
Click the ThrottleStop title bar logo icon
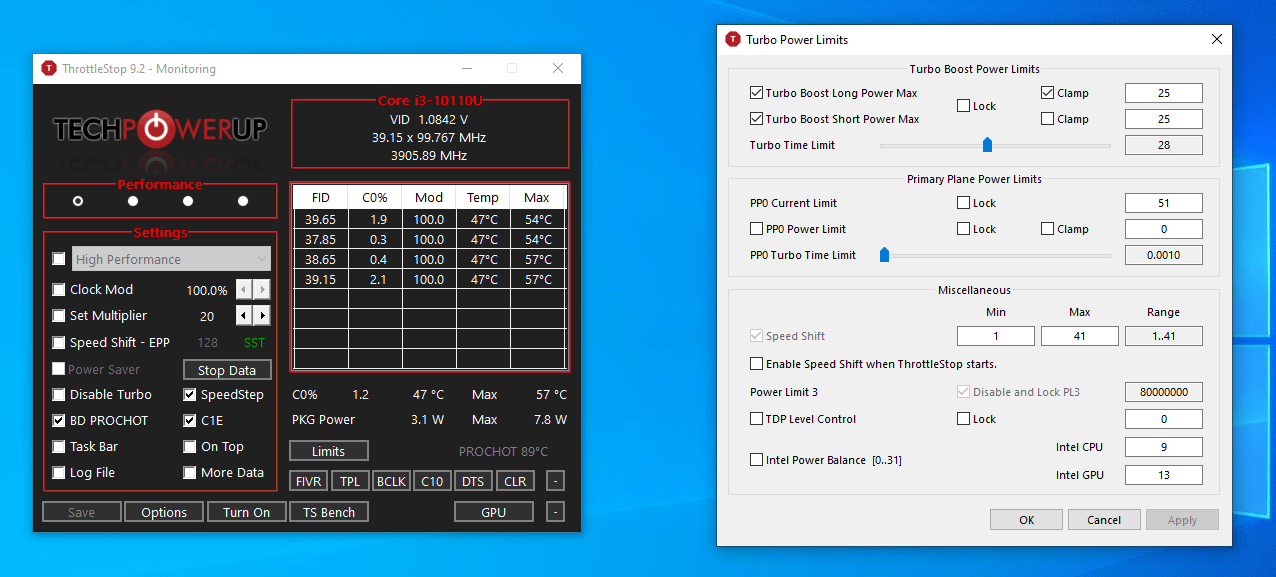pyautogui.click(x=49, y=69)
